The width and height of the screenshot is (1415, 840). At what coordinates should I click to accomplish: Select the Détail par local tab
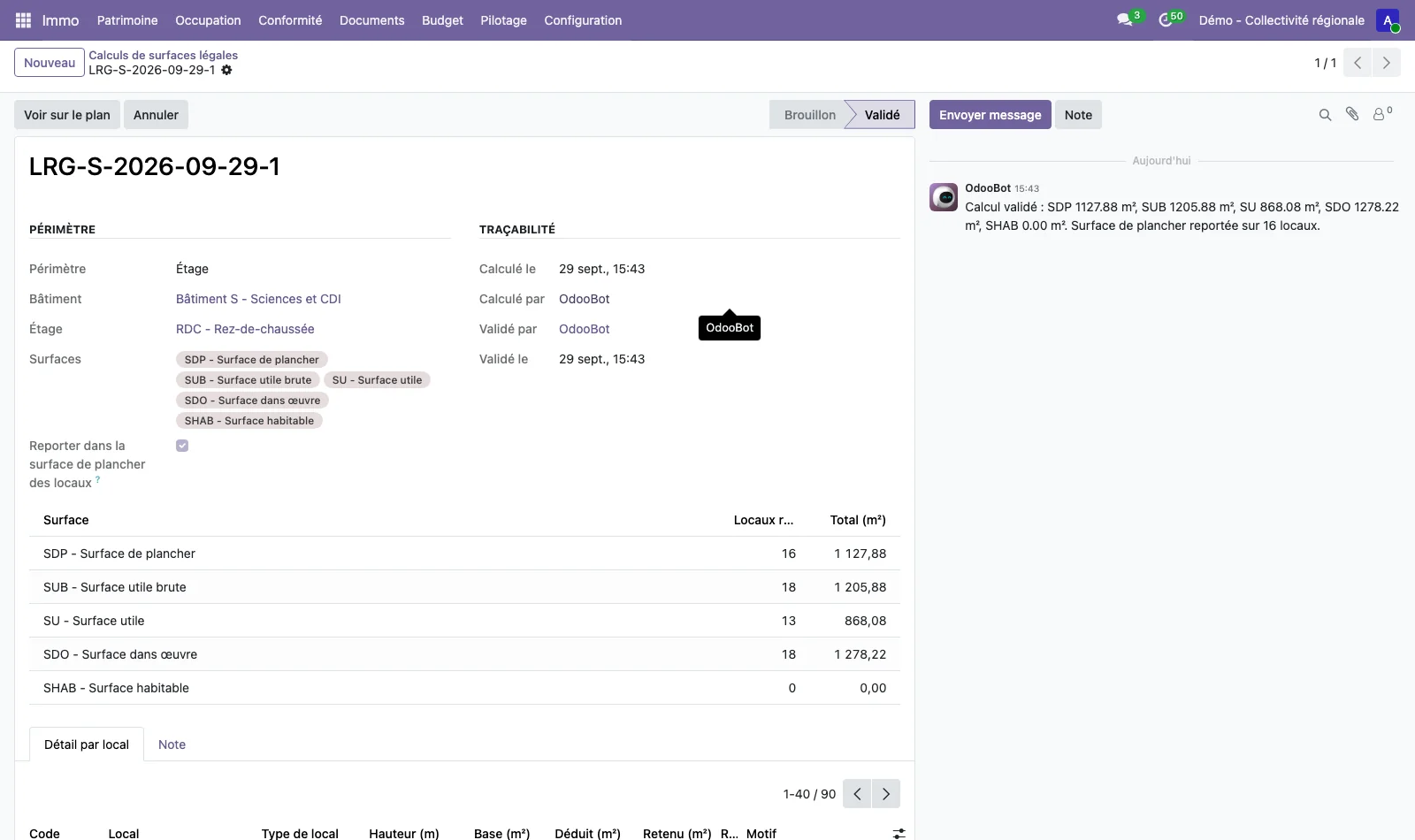coord(87,745)
